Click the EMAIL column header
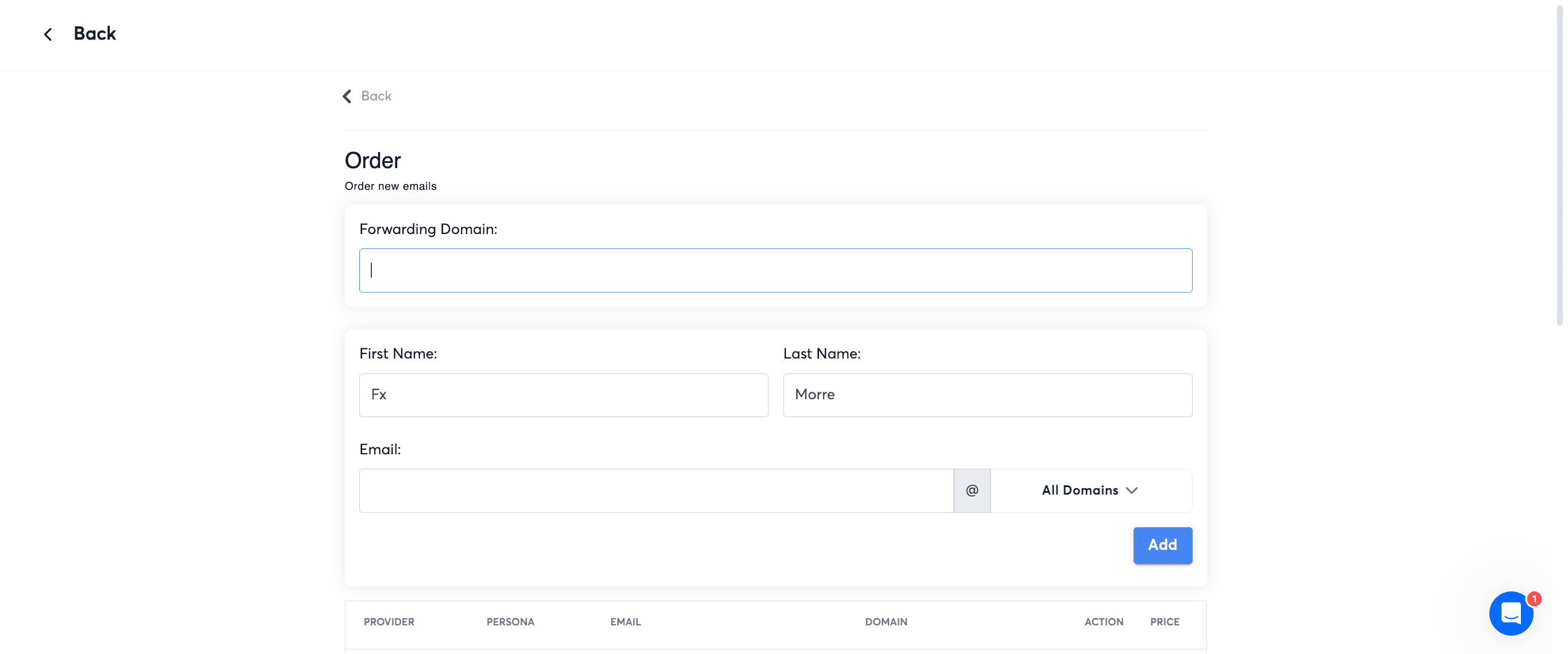The width and height of the screenshot is (1568, 654). point(625,622)
